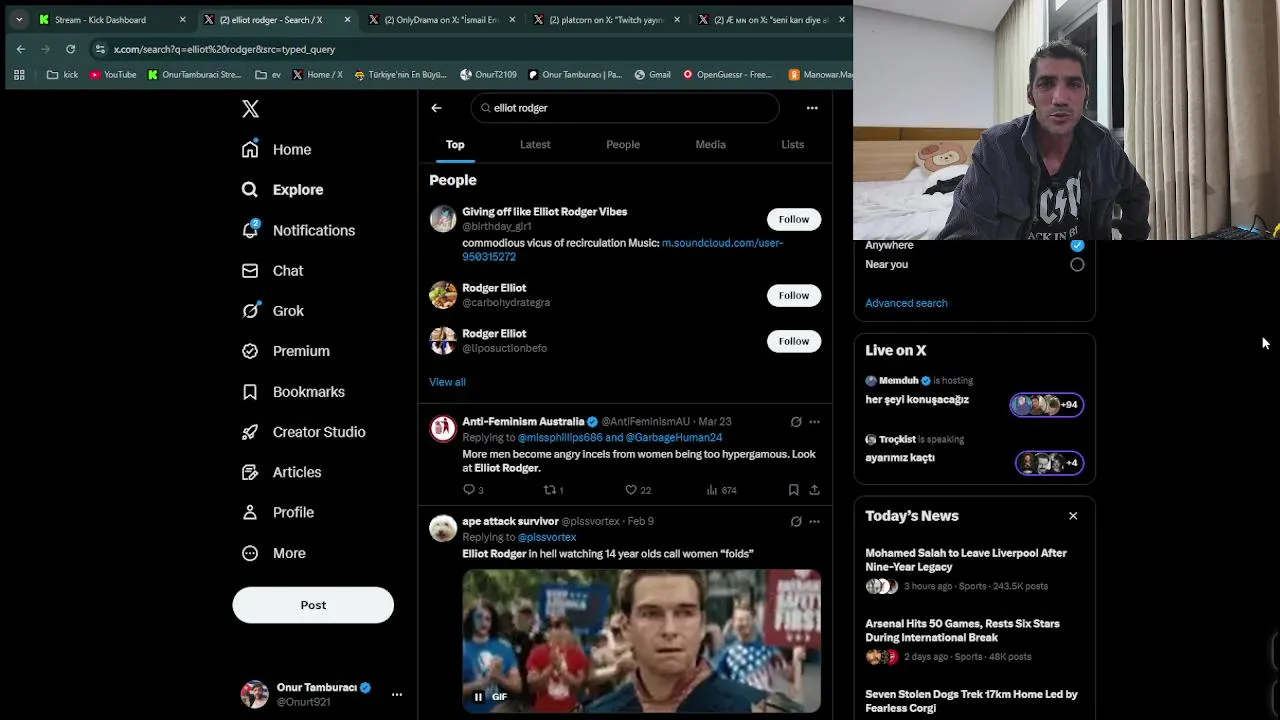Open browser tab search dropdown arrow
The width and height of the screenshot is (1280, 720).
pyautogui.click(x=19, y=19)
